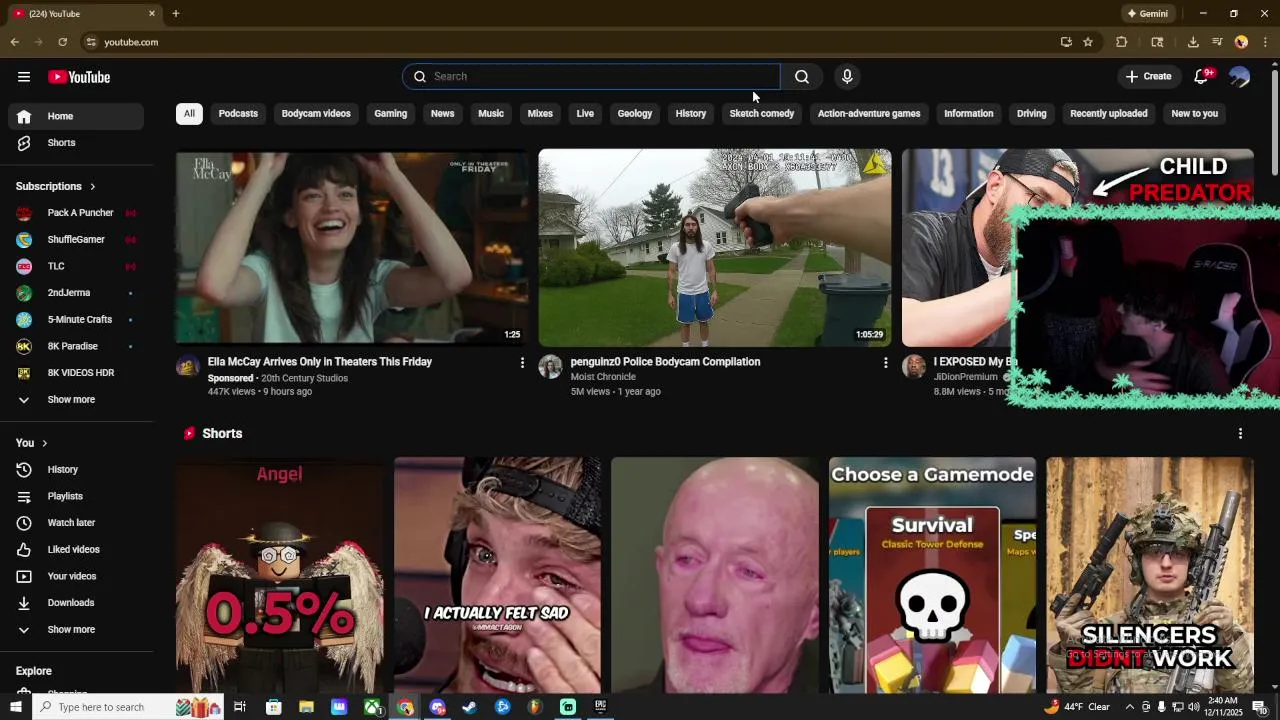Open Steam from the taskbar
Screen dimensions: 1280x720
point(470,707)
